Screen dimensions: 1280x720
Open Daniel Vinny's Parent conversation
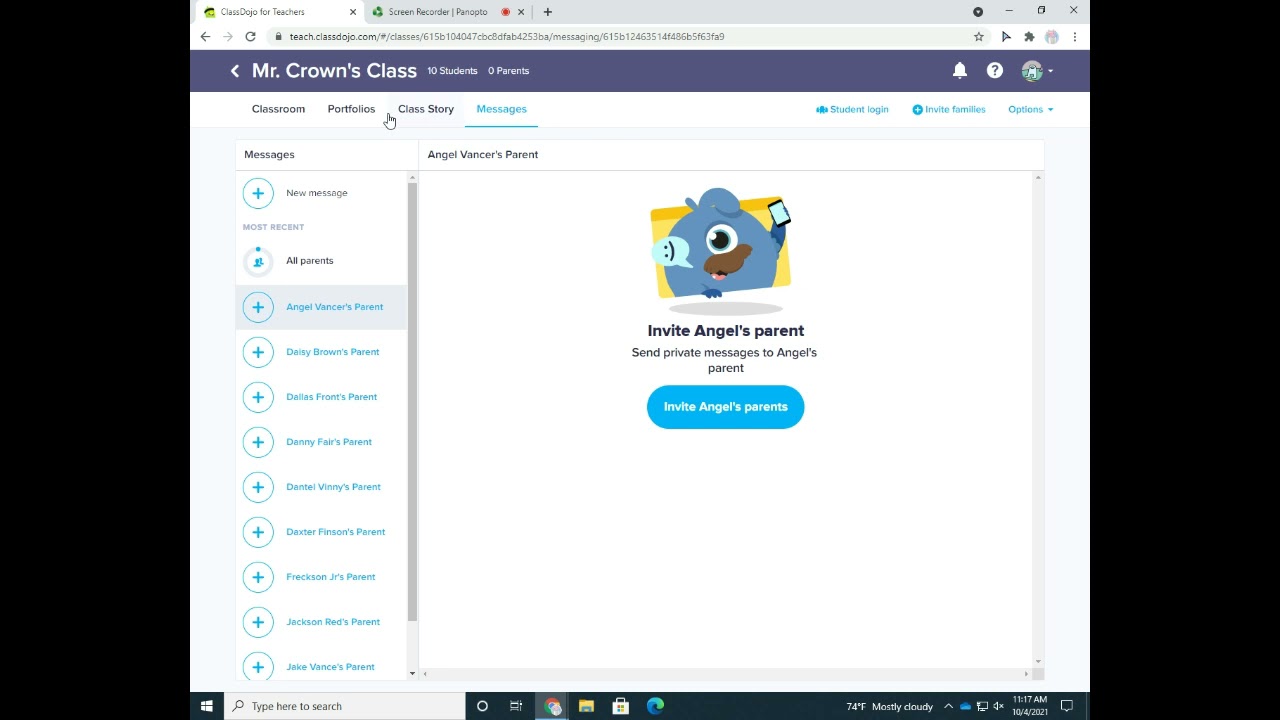point(333,487)
